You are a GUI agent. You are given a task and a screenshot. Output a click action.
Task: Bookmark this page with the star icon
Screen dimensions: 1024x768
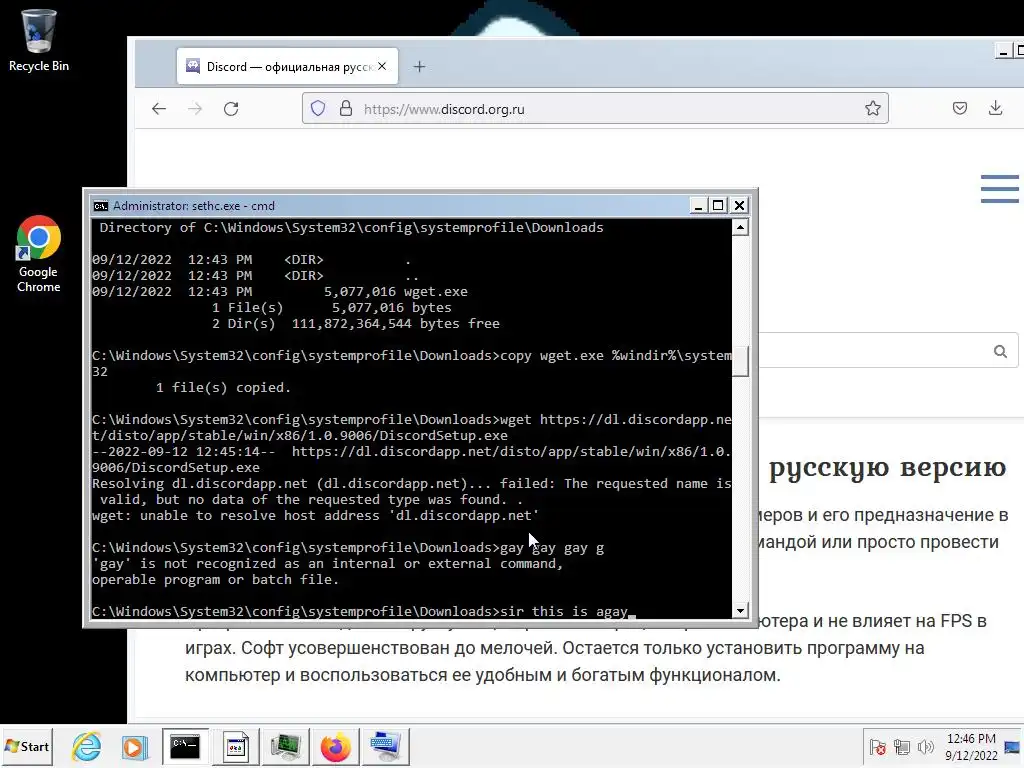click(x=872, y=108)
